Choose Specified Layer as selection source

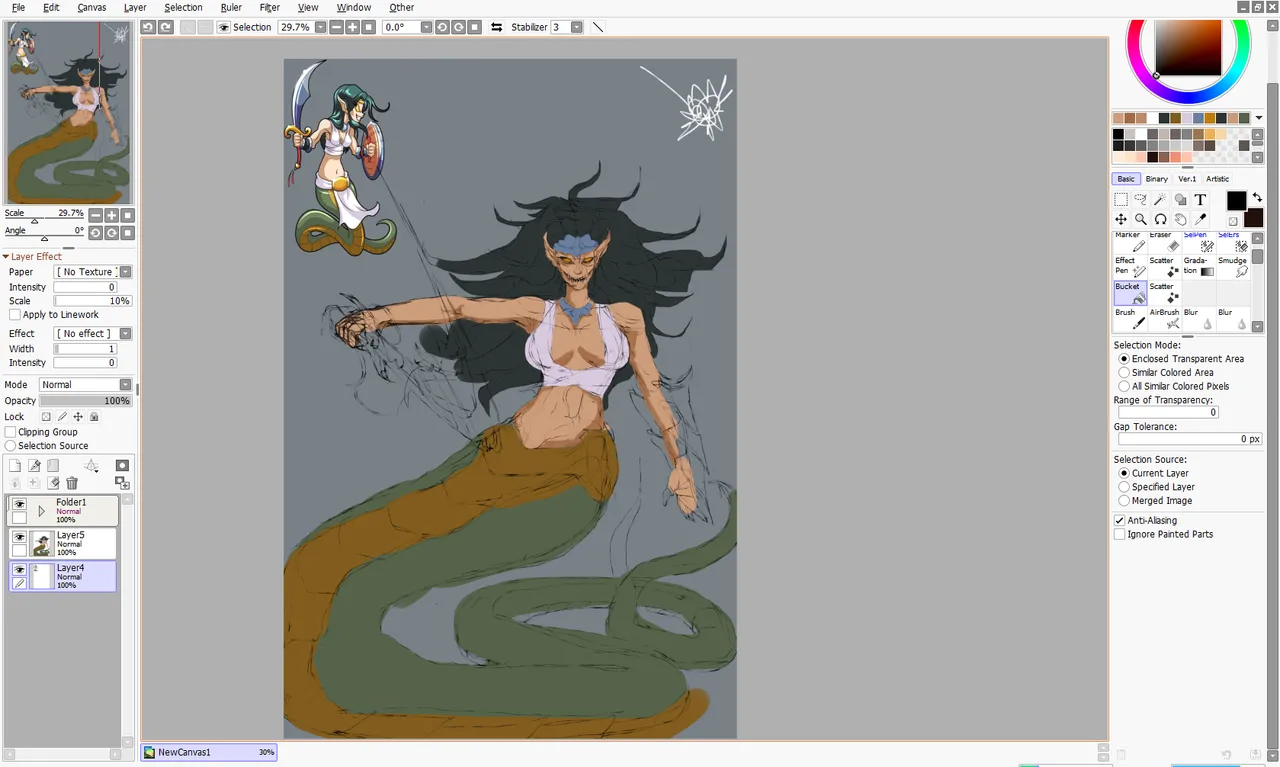click(x=1124, y=487)
